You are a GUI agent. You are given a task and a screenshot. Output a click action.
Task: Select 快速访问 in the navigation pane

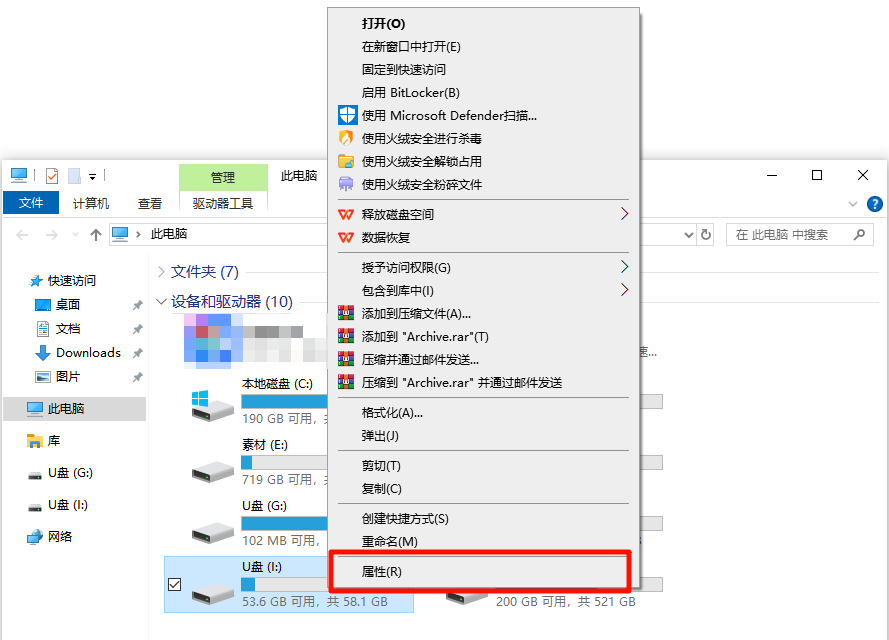coord(71,281)
